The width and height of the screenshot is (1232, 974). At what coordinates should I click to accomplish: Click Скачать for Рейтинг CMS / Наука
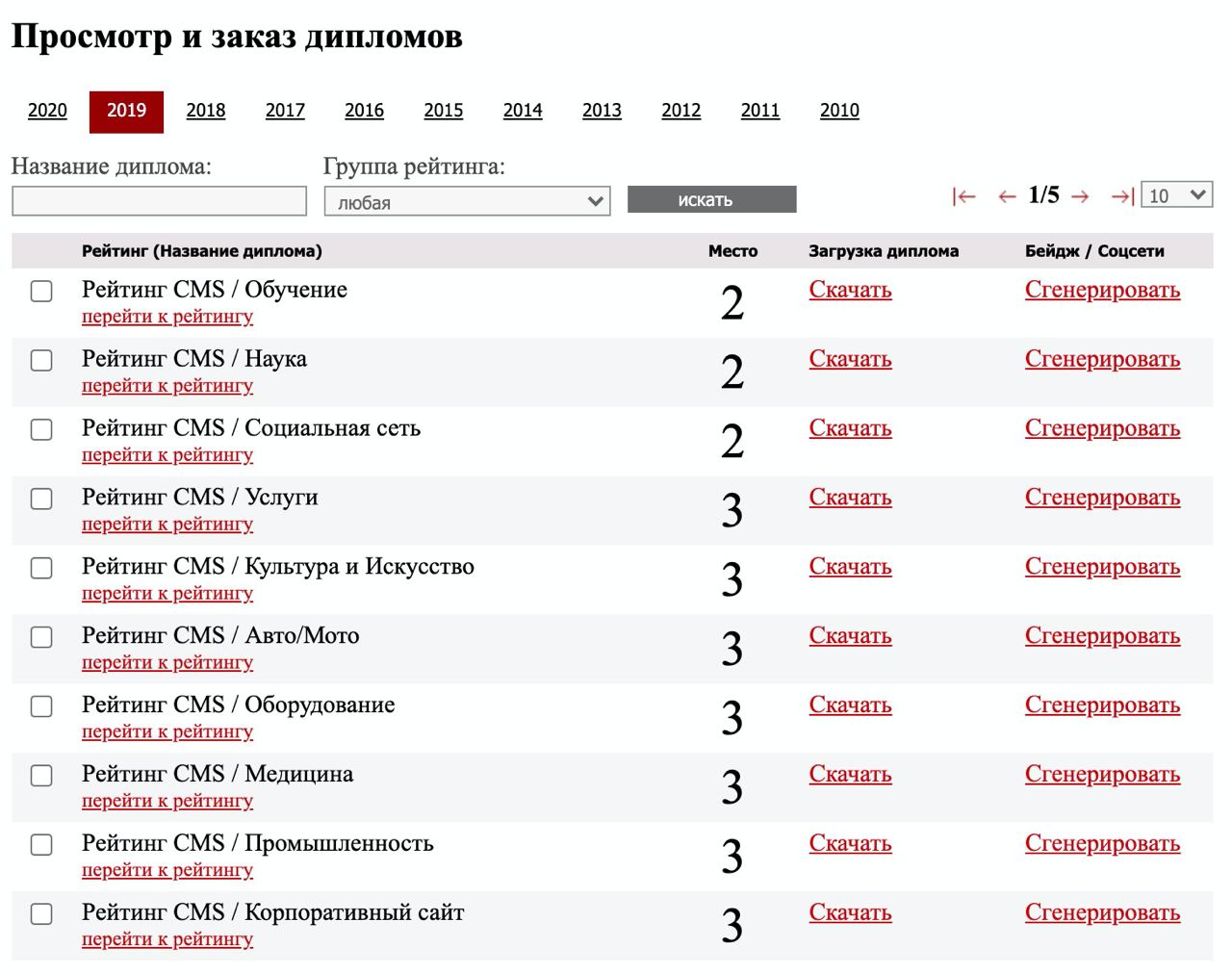(x=850, y=359)
